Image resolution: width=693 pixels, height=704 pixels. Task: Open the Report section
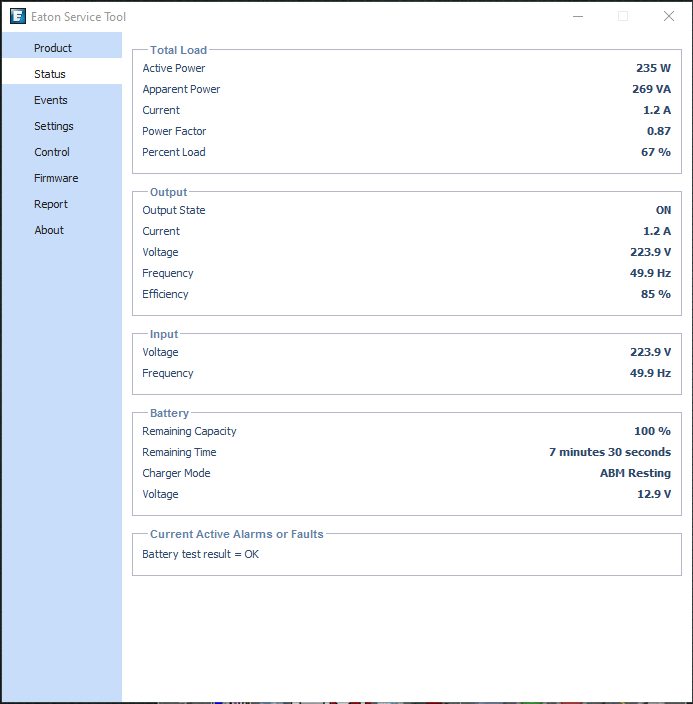(62, 204)
